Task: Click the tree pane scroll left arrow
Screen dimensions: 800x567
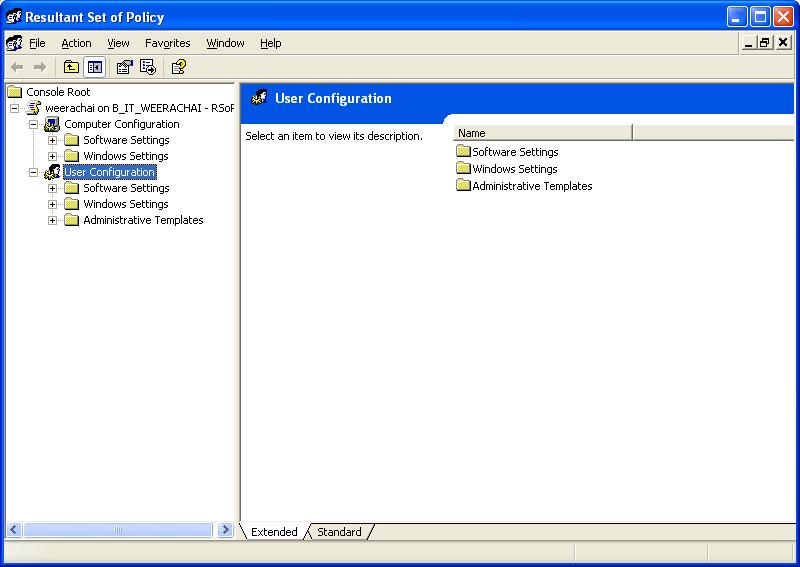Action: [14, 530]
